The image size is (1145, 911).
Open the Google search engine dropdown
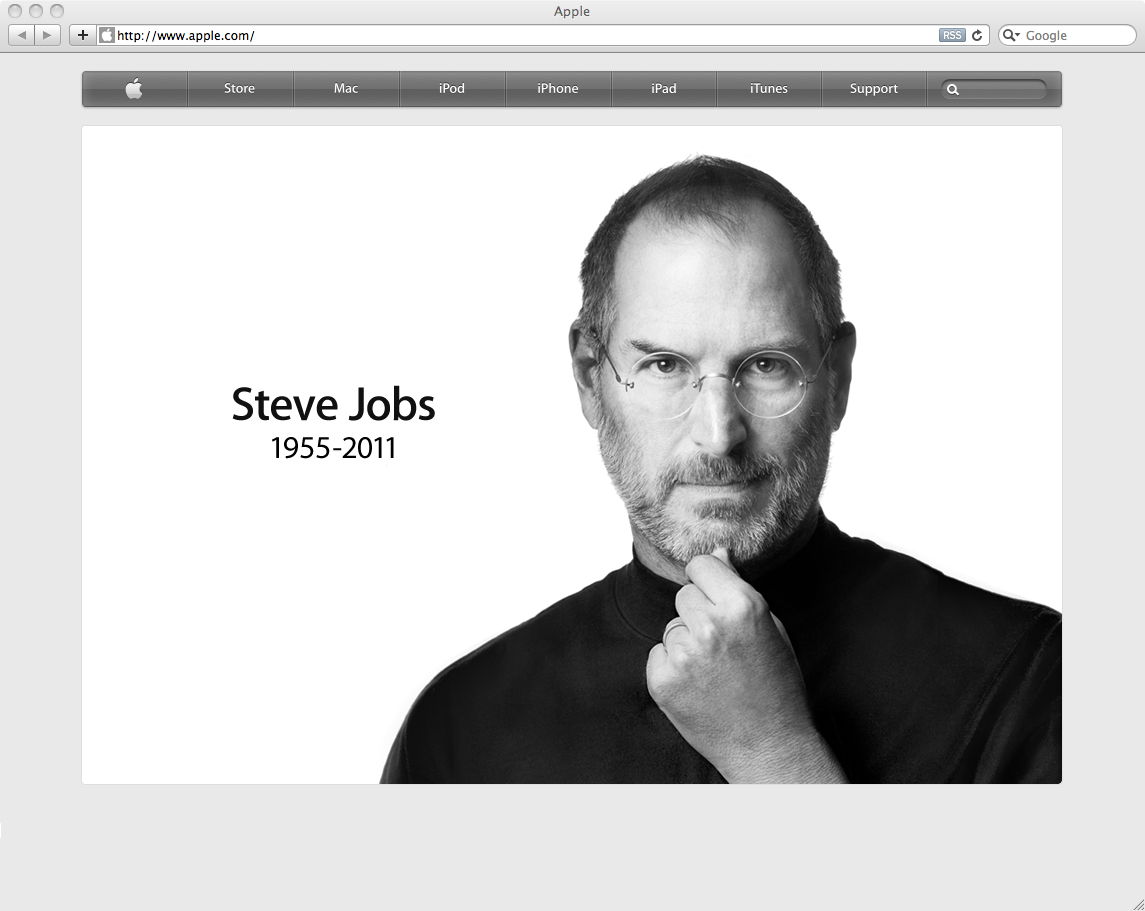click(1011, 35)
